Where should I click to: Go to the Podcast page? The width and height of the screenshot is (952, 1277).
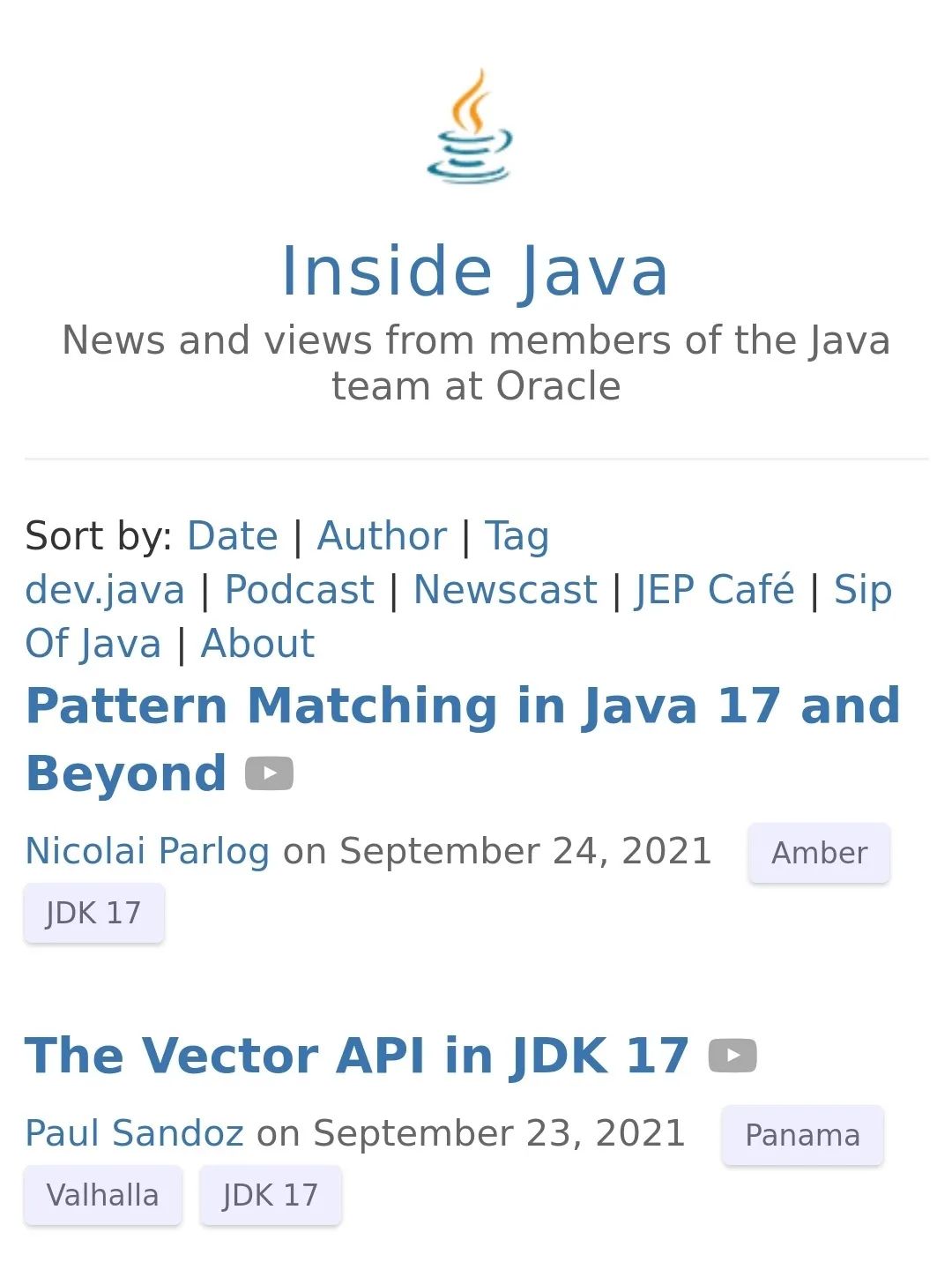(x=300, y=590)
